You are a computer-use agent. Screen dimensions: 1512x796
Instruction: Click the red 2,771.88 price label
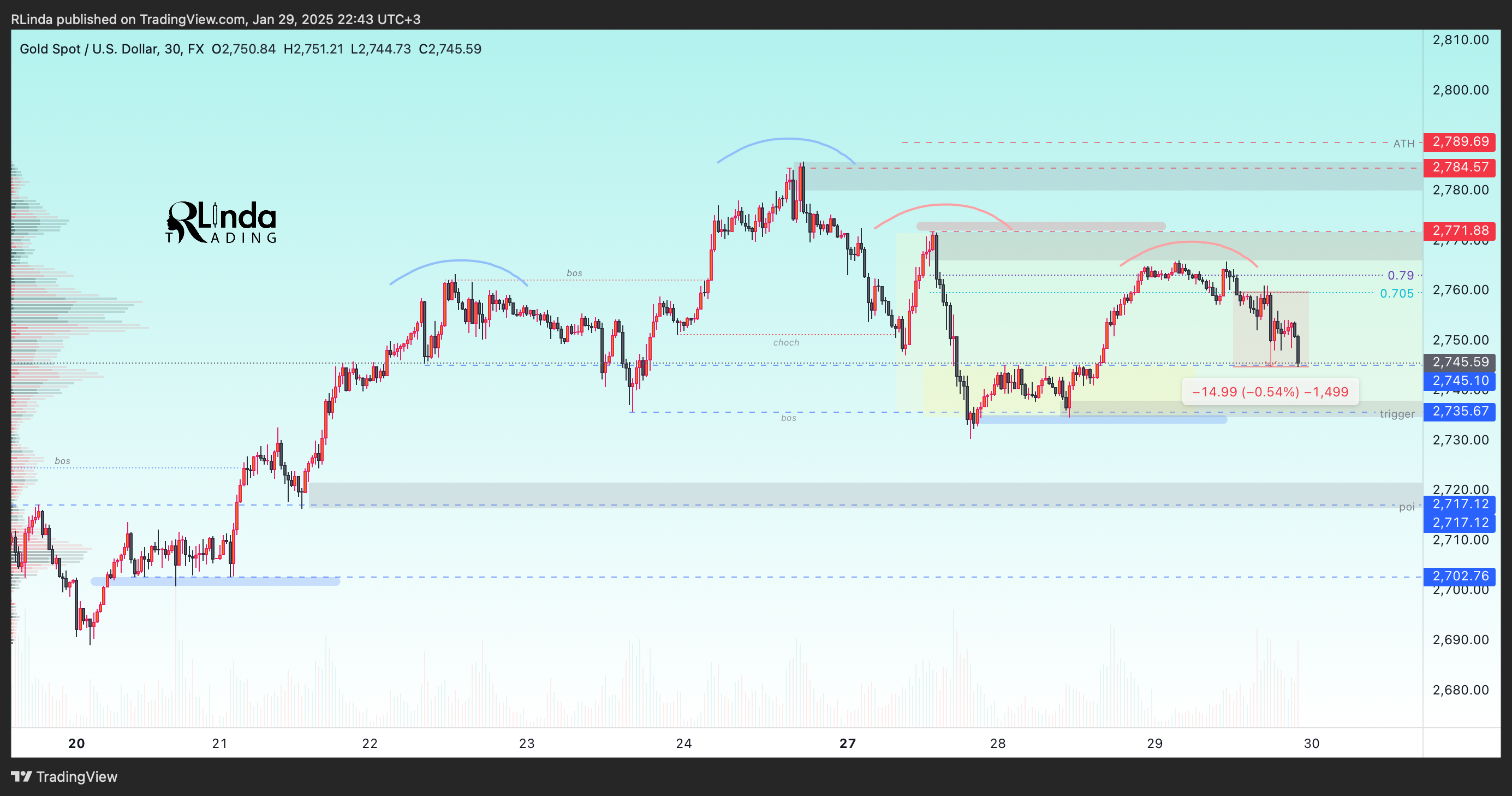tap(1460, 231)
